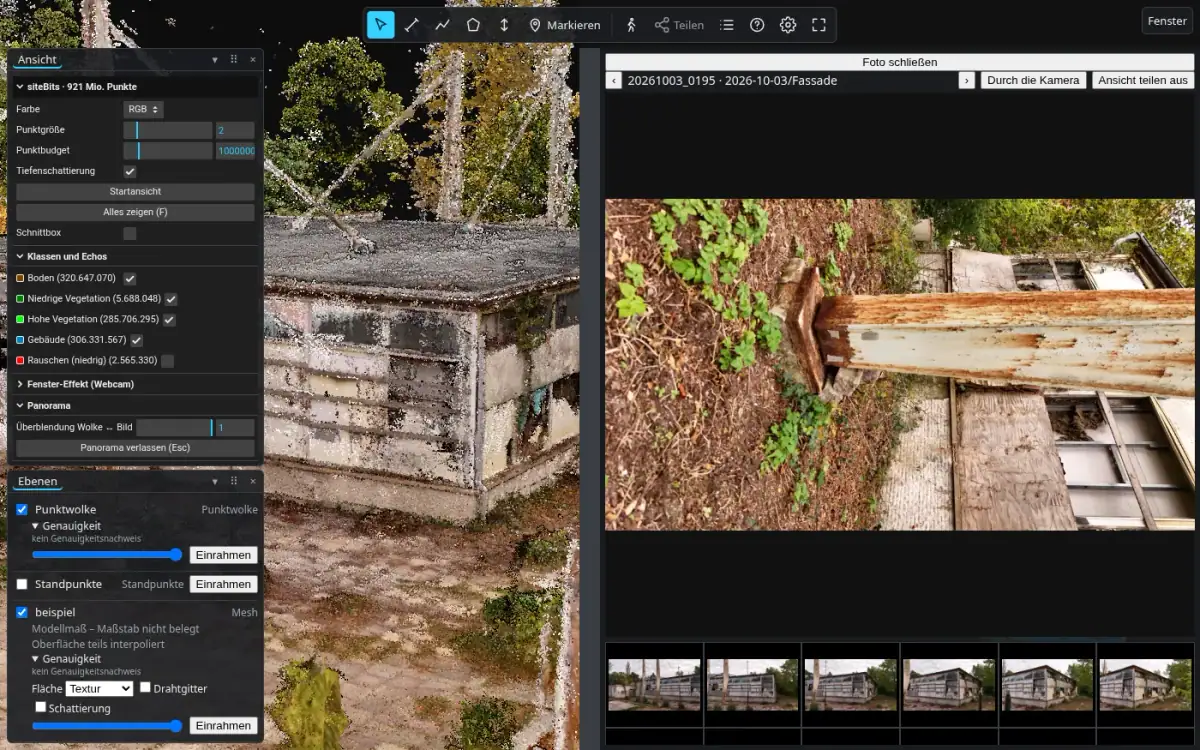This screenshot has width=1200, height=750.
Task: Click Einrahmen for beispiel layer
Action: click(x=224, y=726)
